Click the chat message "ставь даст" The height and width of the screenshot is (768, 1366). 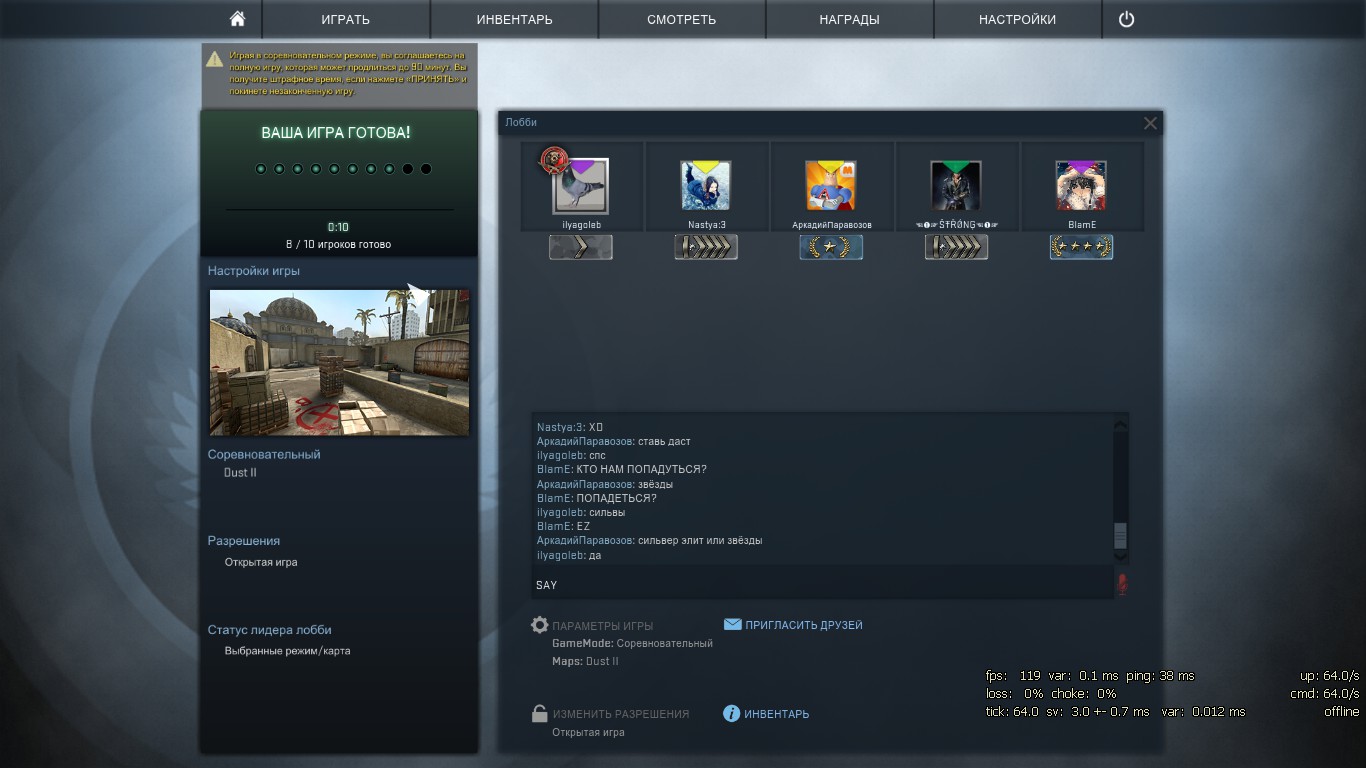pyautogui.click(x=664, y=441)
